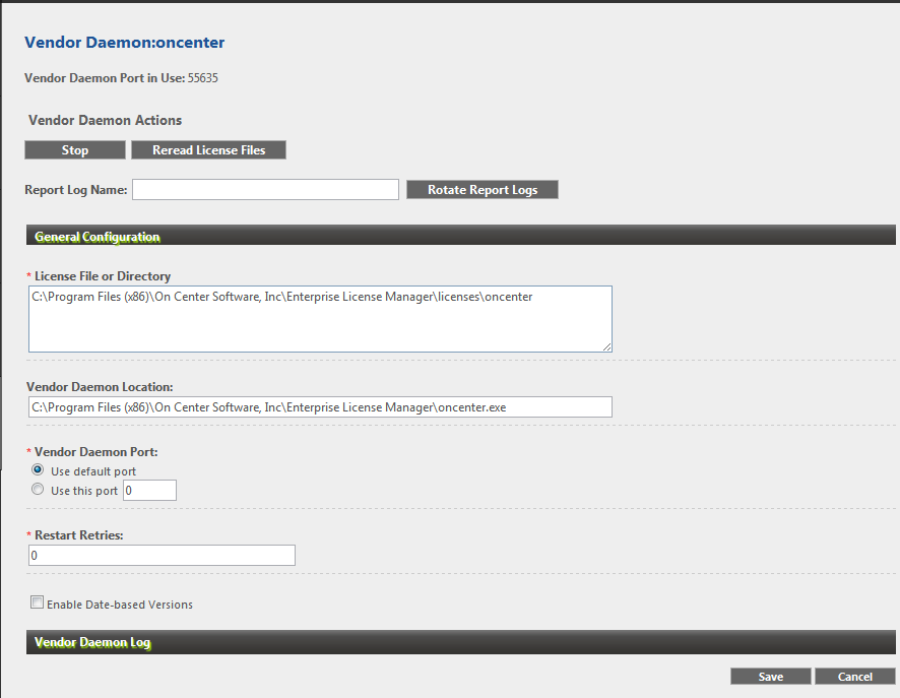The width and height of the screenshot is (900, 698).
Task: Click the Vendor Daemon Location label
Action: click(99, 387)
